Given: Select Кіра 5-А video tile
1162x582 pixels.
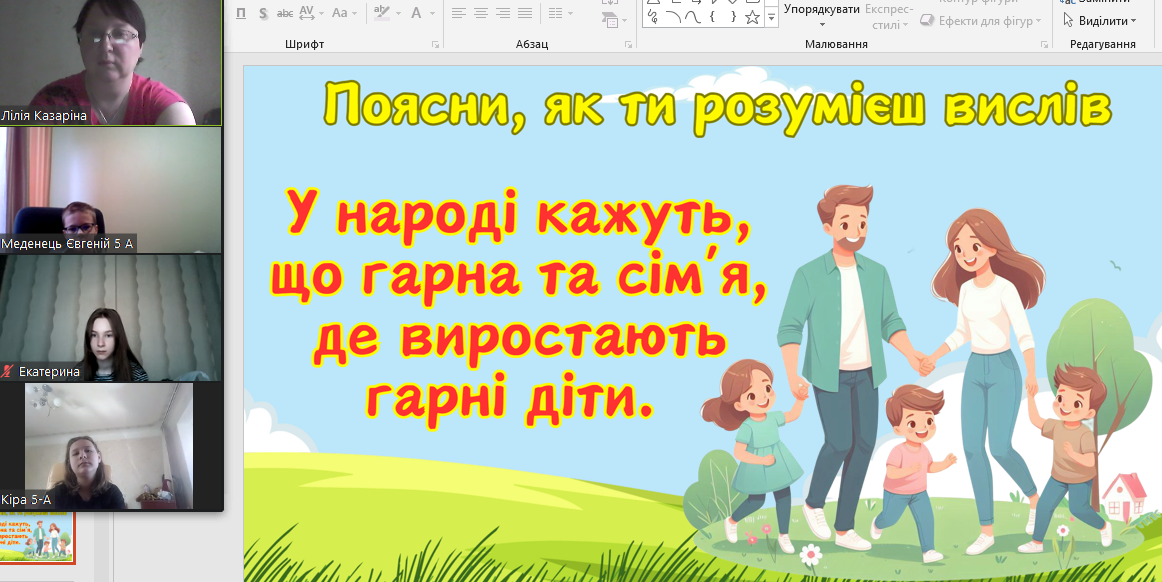Looking at the screenshot, I should click(109, 446).
